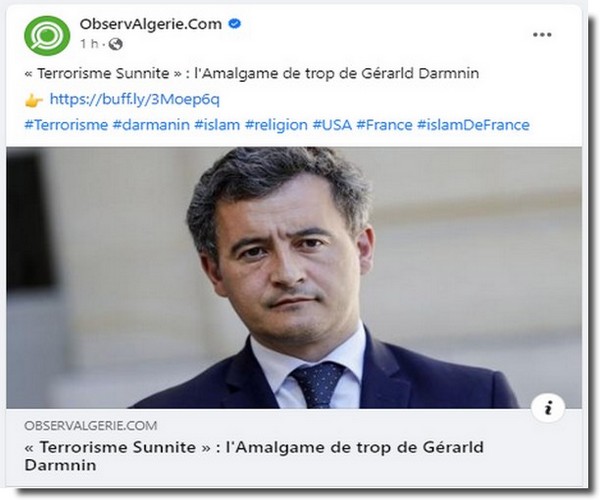Click the link info "i" icon
600x500 pixels.
coord(548,408)
